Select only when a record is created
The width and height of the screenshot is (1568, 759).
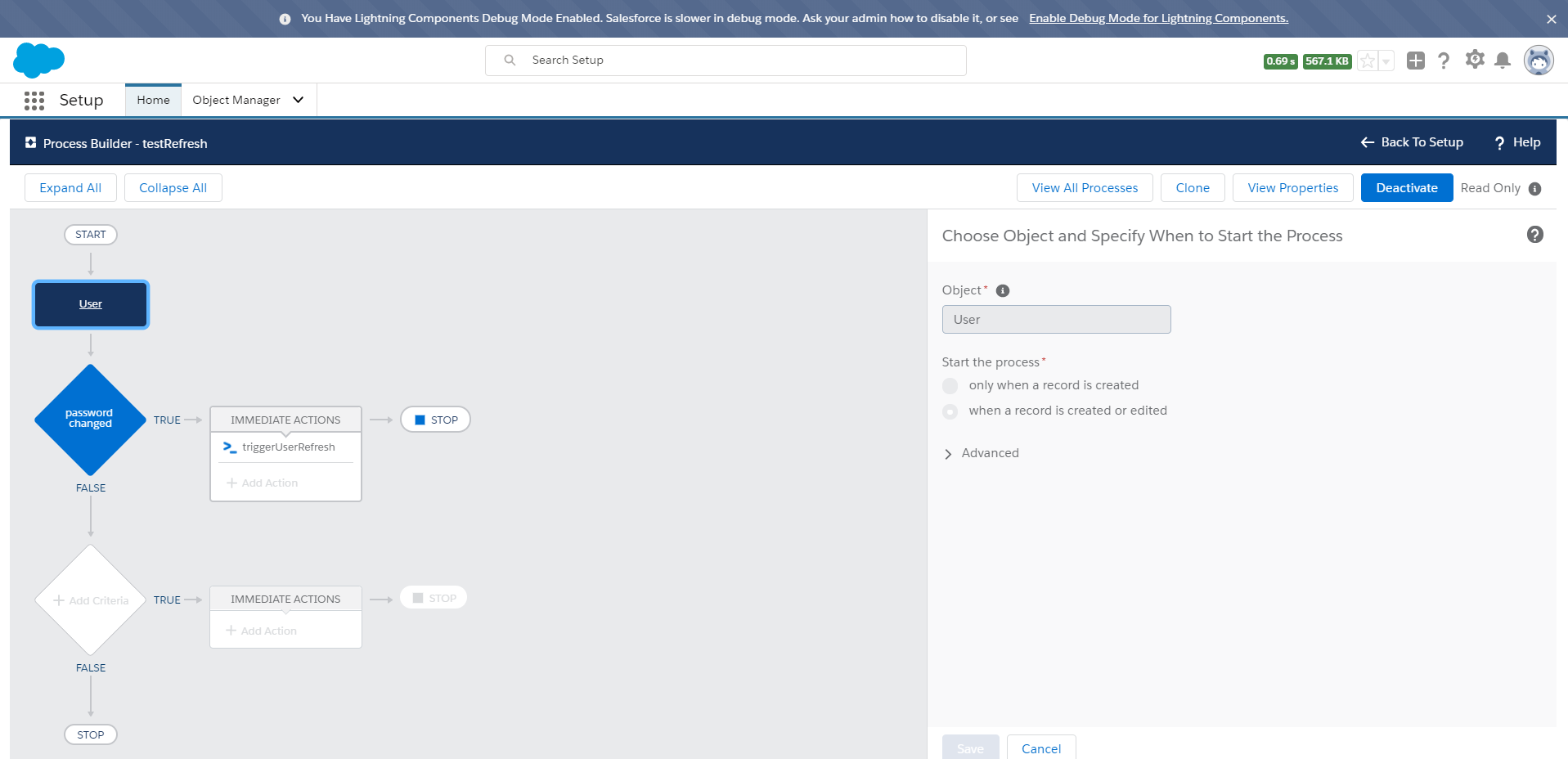950,386
